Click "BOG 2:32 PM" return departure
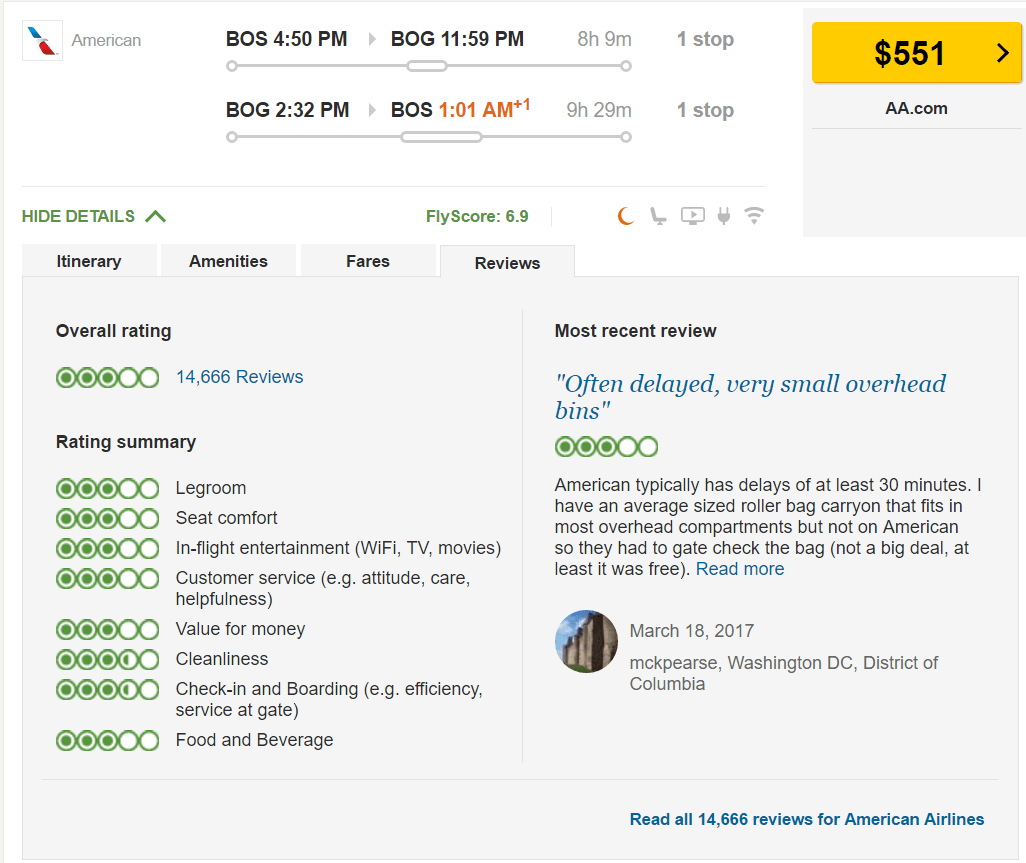The width and height of the screenshot is (1026, 863). point(287,110)
